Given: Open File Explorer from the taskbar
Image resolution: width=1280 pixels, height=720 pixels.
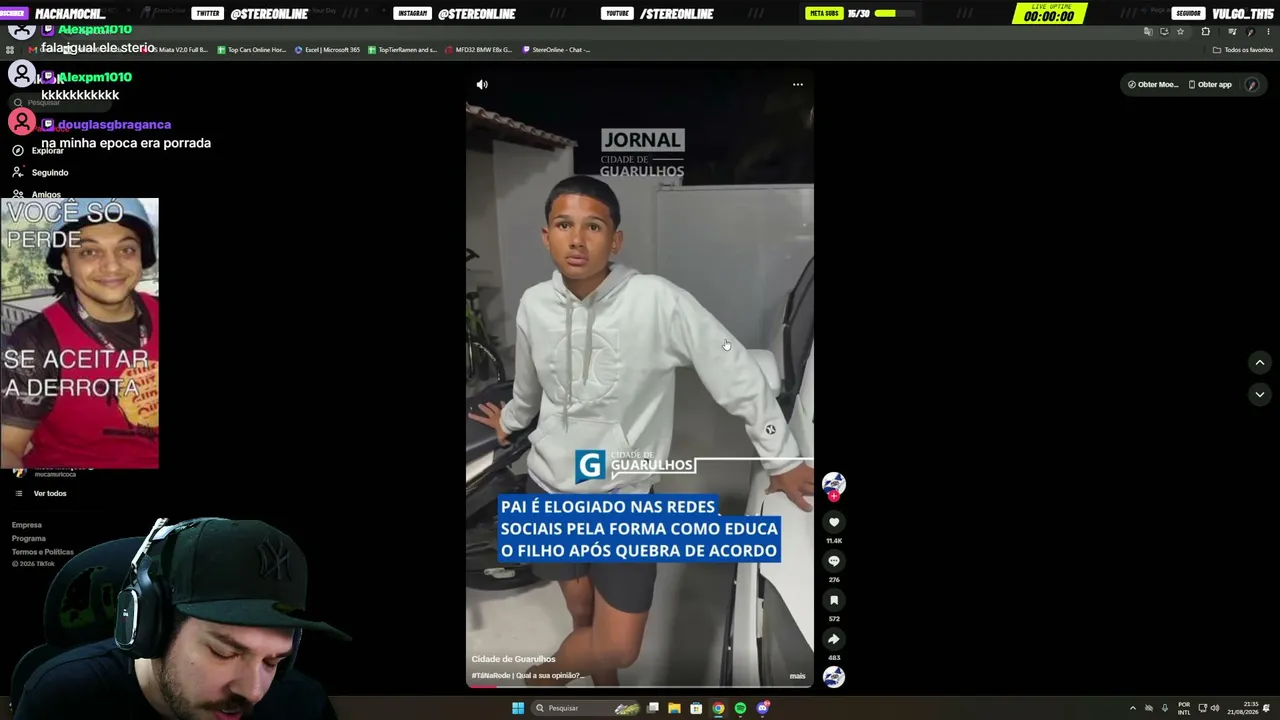Looking at the screenshot, I should 674,708.
